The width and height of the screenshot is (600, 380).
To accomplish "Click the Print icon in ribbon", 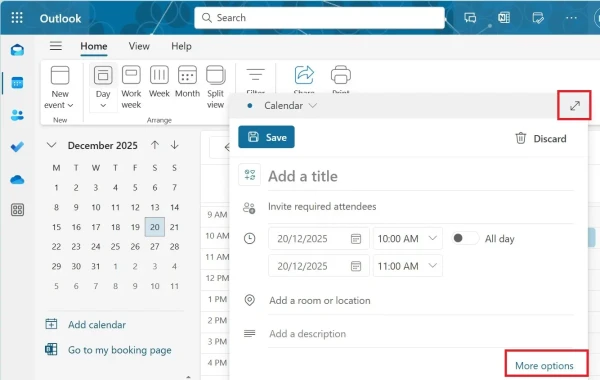I will pyautogui.click(x=341, y=75).
